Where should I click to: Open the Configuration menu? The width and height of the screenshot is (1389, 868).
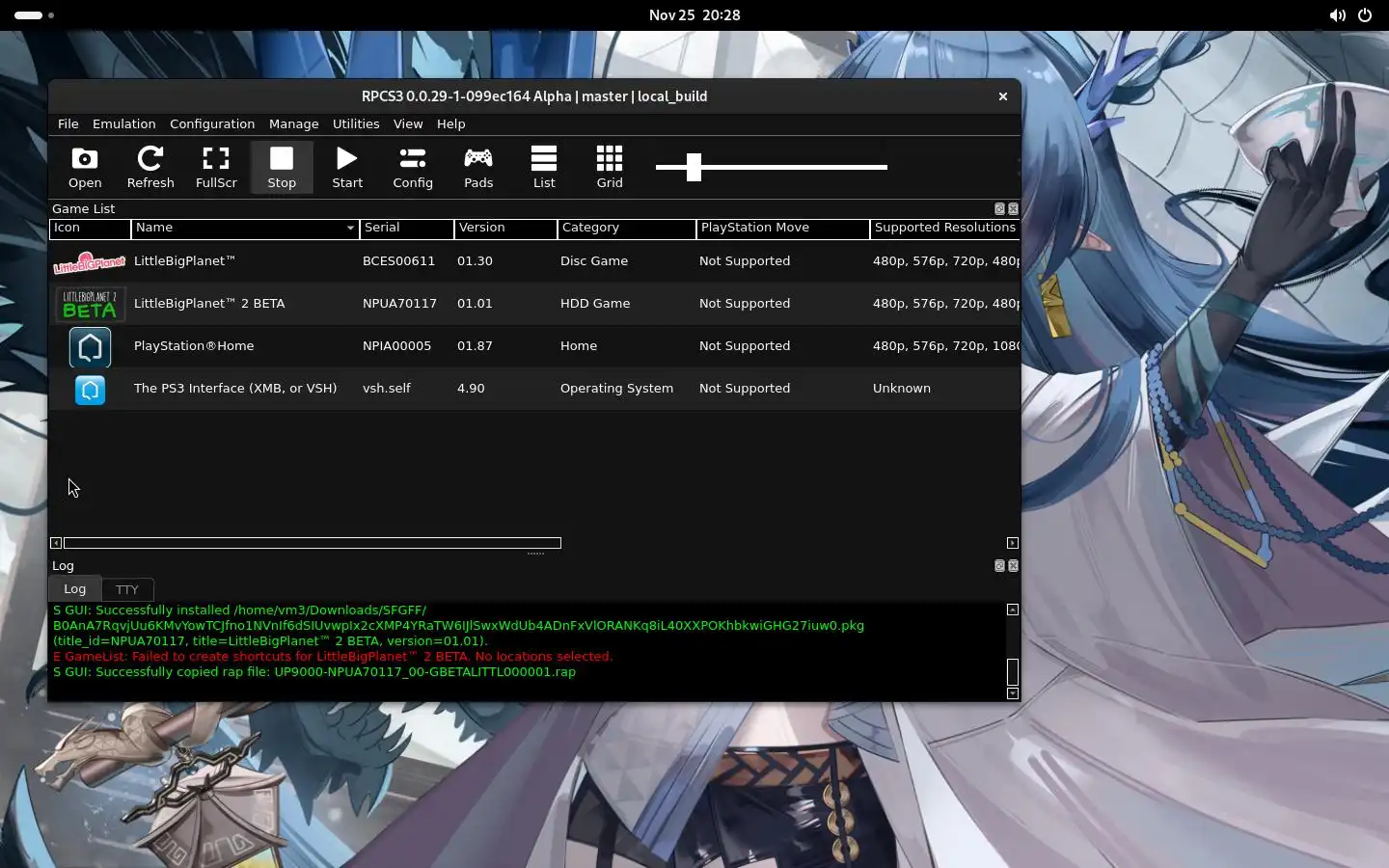212,124
